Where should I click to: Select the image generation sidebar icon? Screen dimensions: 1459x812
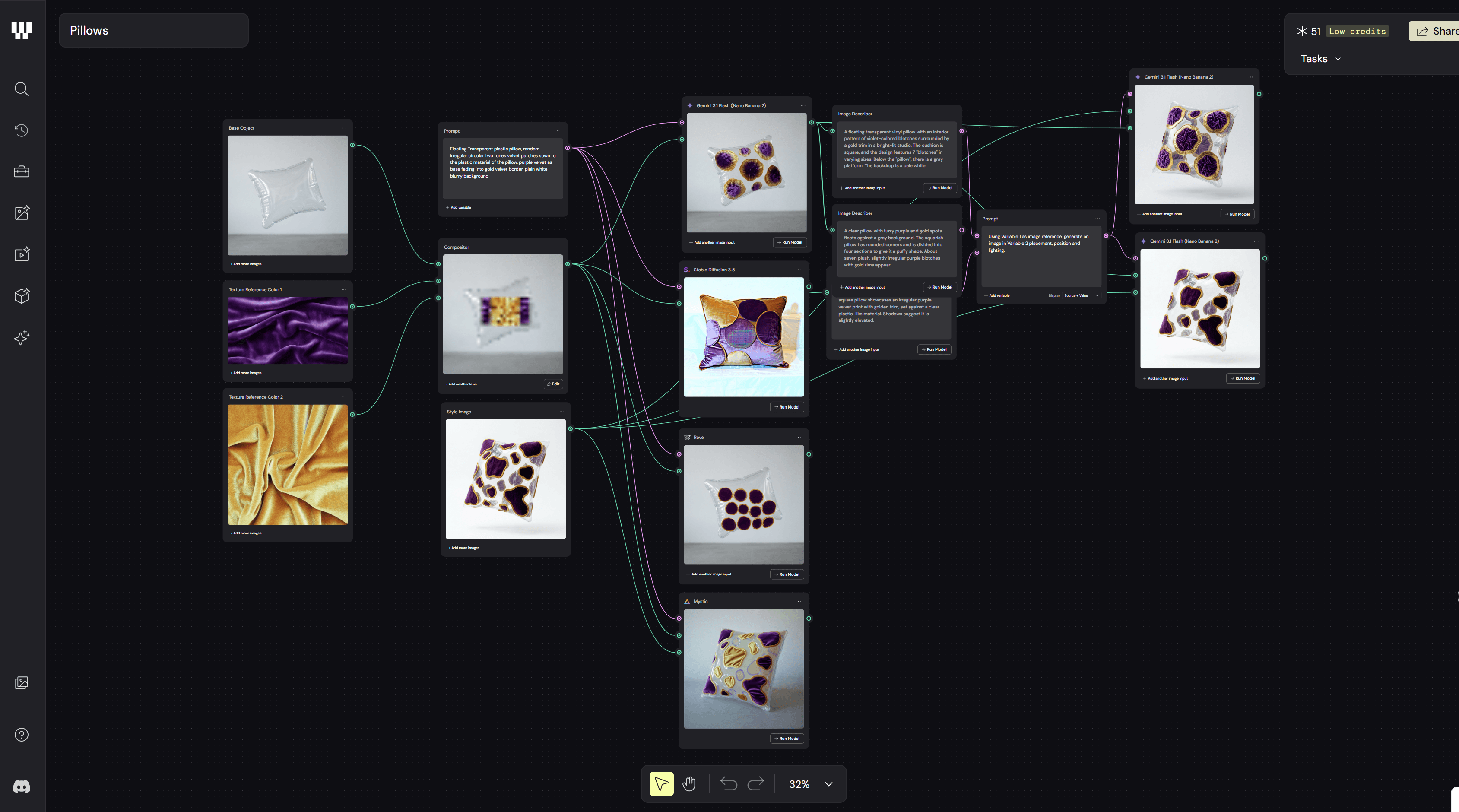point(22,213)
